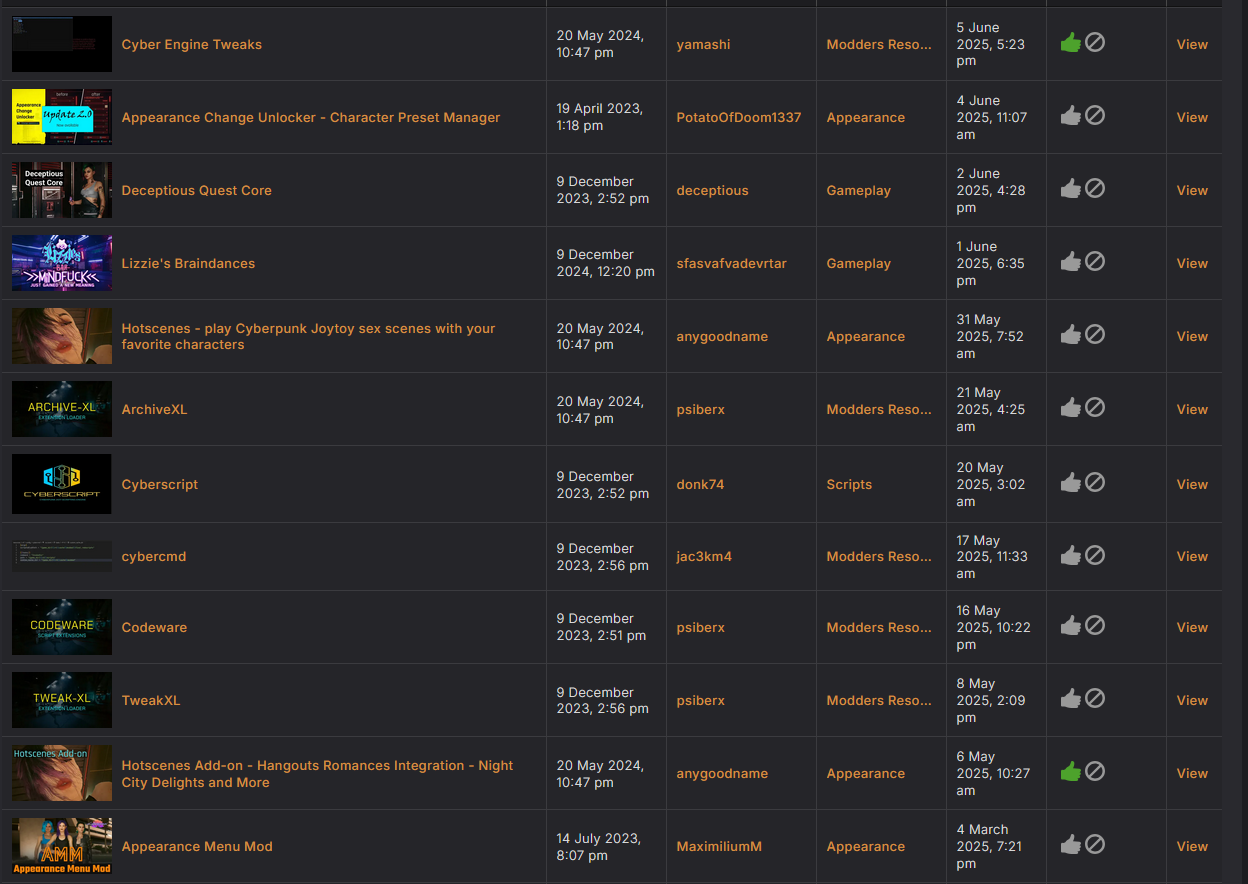
Task: Open the Codeware mod title link
Action: pyautogui.click(x=154, y=627)
